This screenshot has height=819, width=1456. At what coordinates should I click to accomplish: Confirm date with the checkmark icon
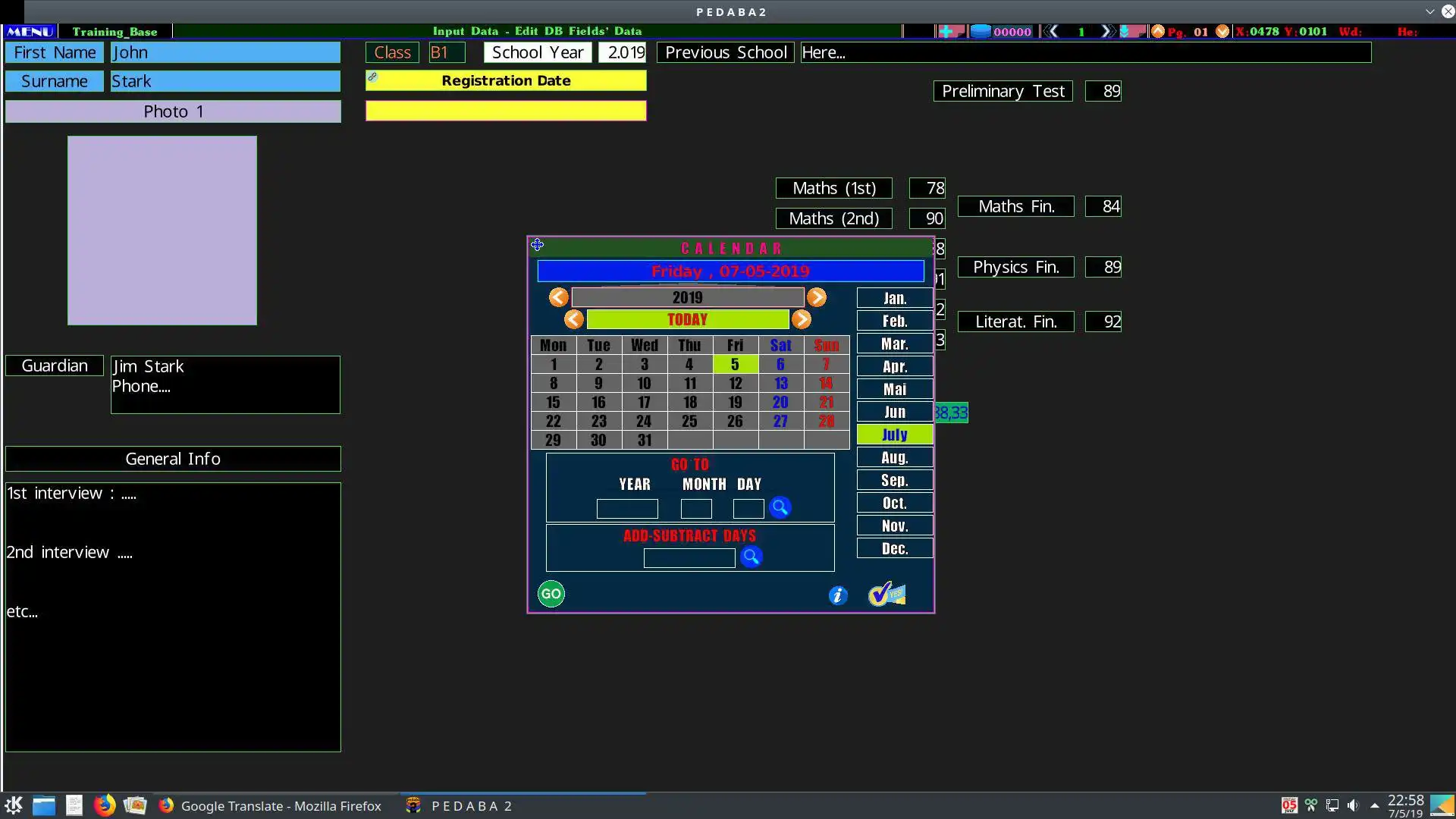point(886,595)
